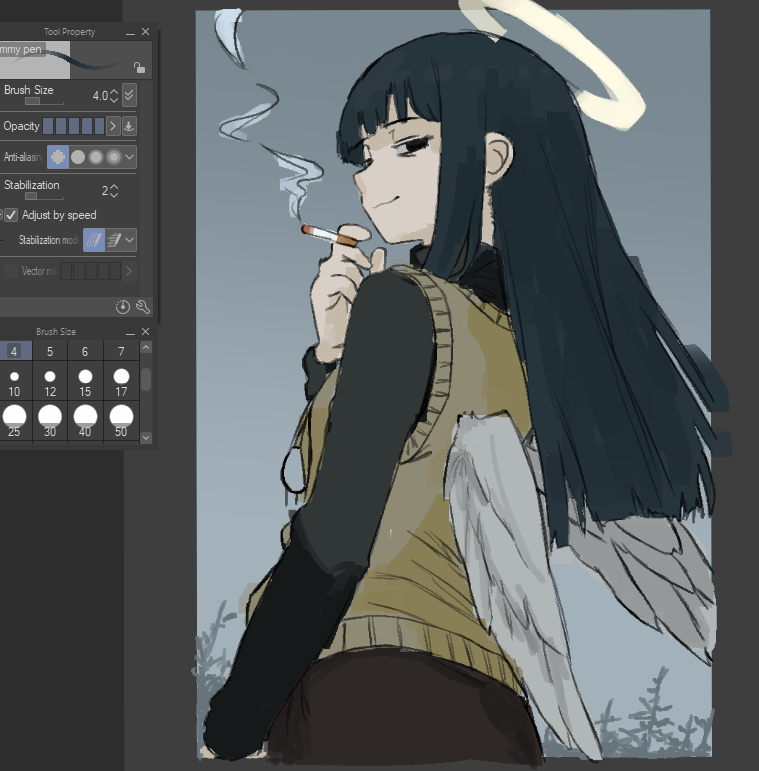759x771 pixels.
Task: Expand Vector magnet right arrow
Action: 129,271
